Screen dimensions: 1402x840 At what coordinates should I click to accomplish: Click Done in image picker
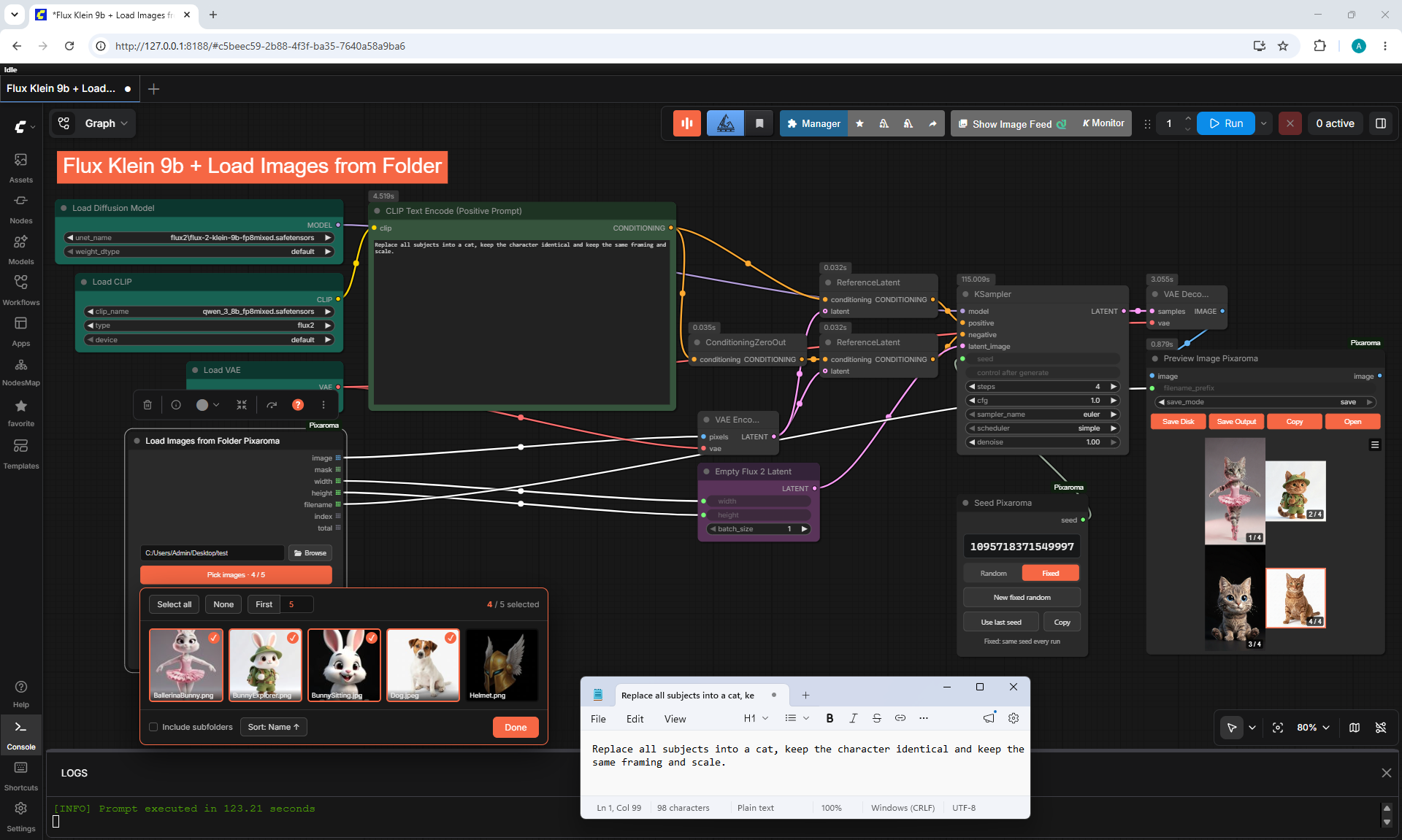[x=516, y=727]
